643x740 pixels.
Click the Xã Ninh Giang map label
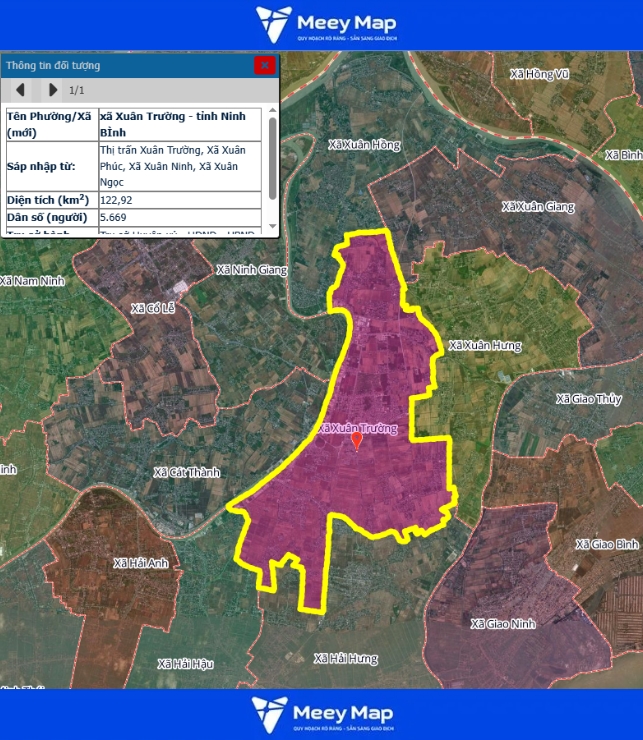click(251, 270)
